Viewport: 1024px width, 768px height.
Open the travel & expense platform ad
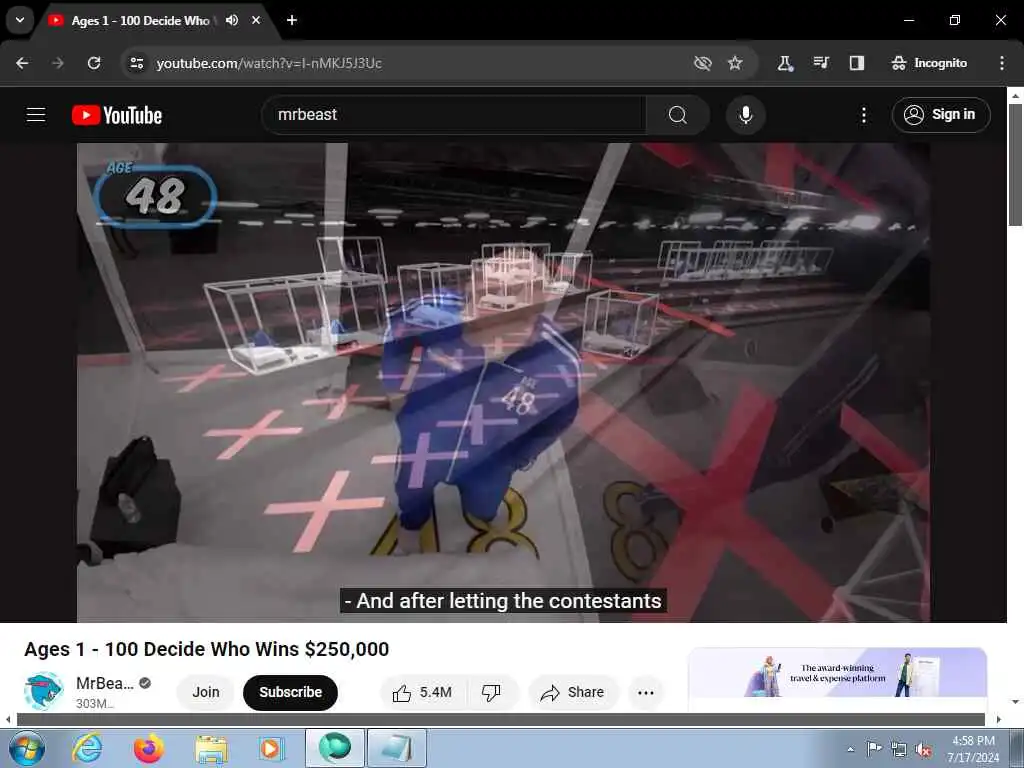pos(838,673)
